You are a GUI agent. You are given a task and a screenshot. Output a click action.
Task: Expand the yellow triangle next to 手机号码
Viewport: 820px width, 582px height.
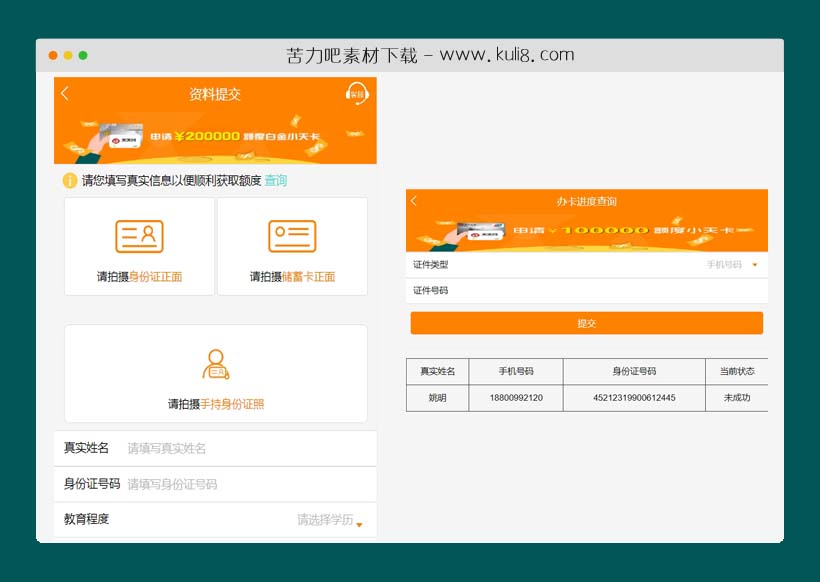pyautogui.click(x=756, y=267)
